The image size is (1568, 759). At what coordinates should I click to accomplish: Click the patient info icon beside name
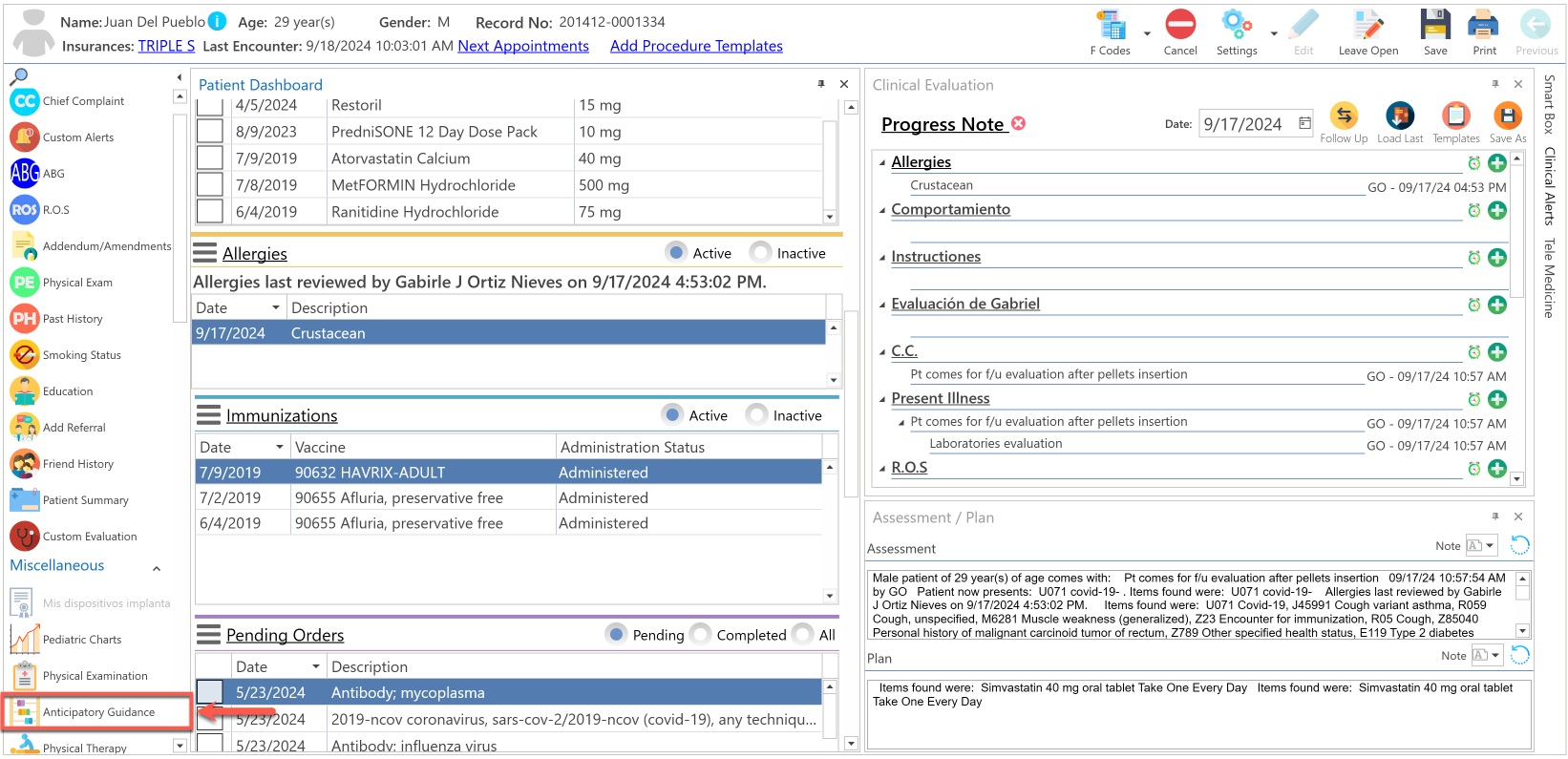point(218,21)
